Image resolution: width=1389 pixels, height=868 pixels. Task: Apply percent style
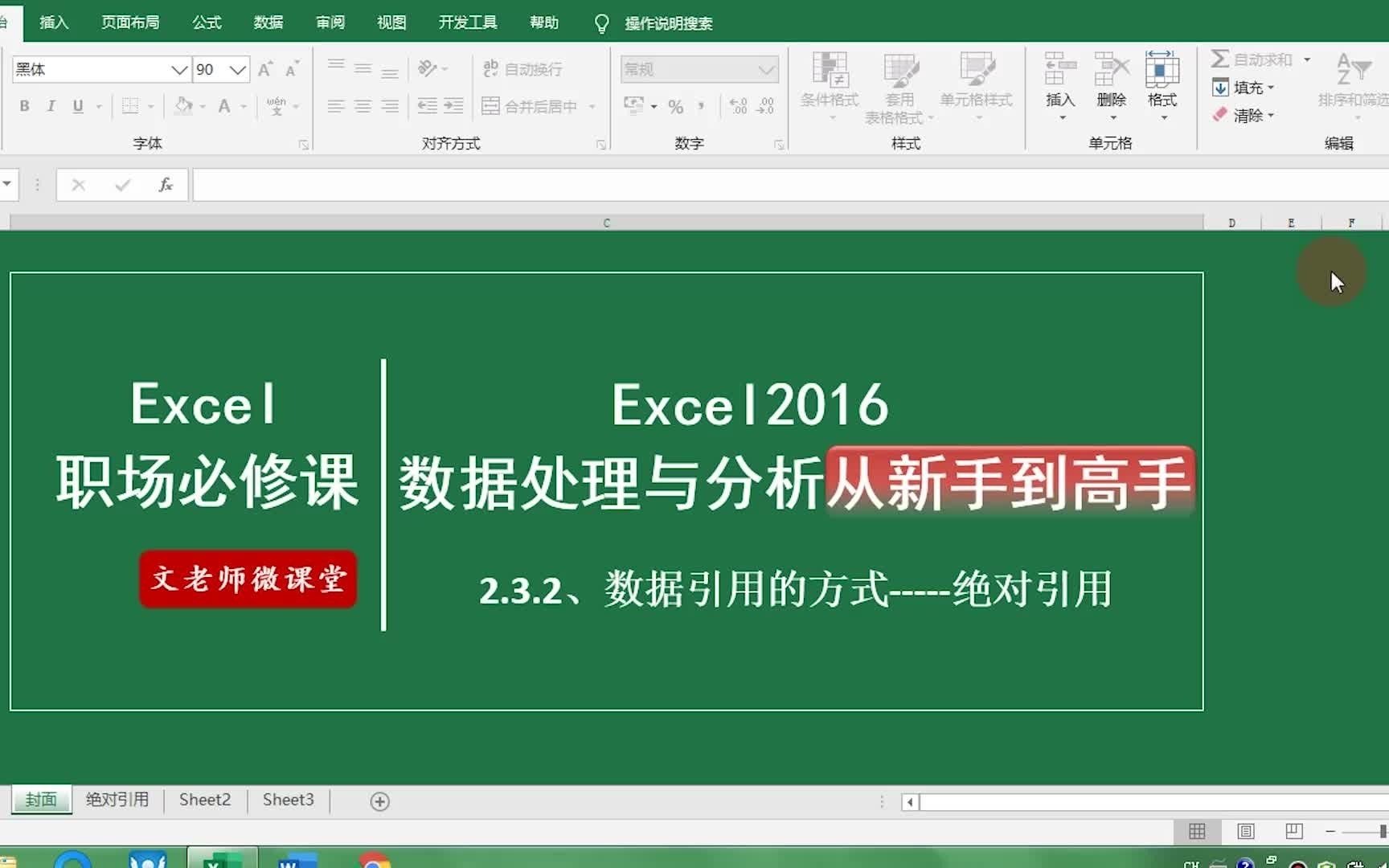(676, 106)
